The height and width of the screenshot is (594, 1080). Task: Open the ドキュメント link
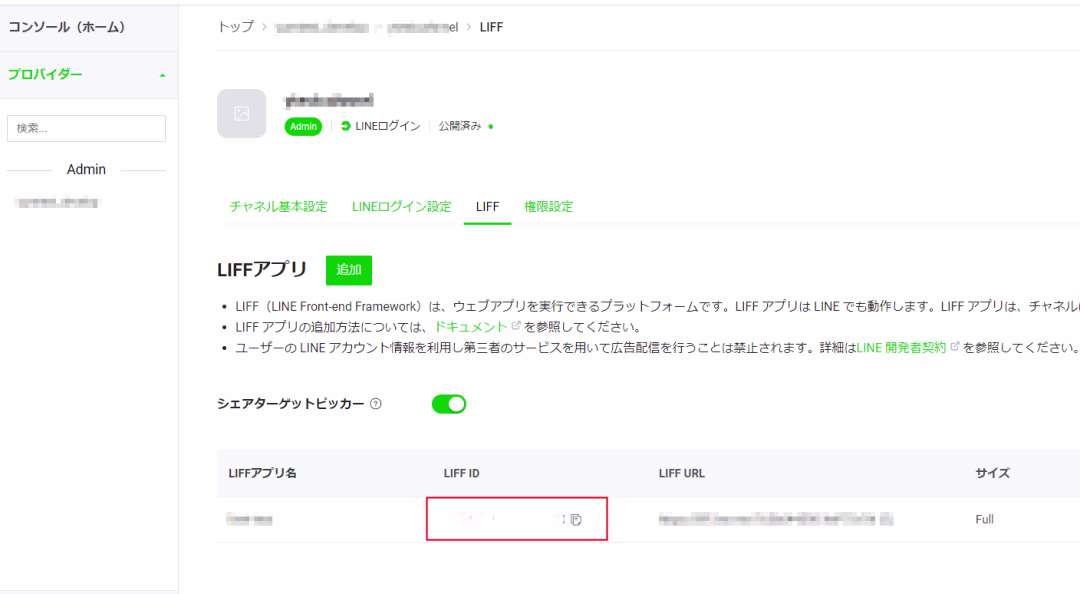tap(470, 327)
